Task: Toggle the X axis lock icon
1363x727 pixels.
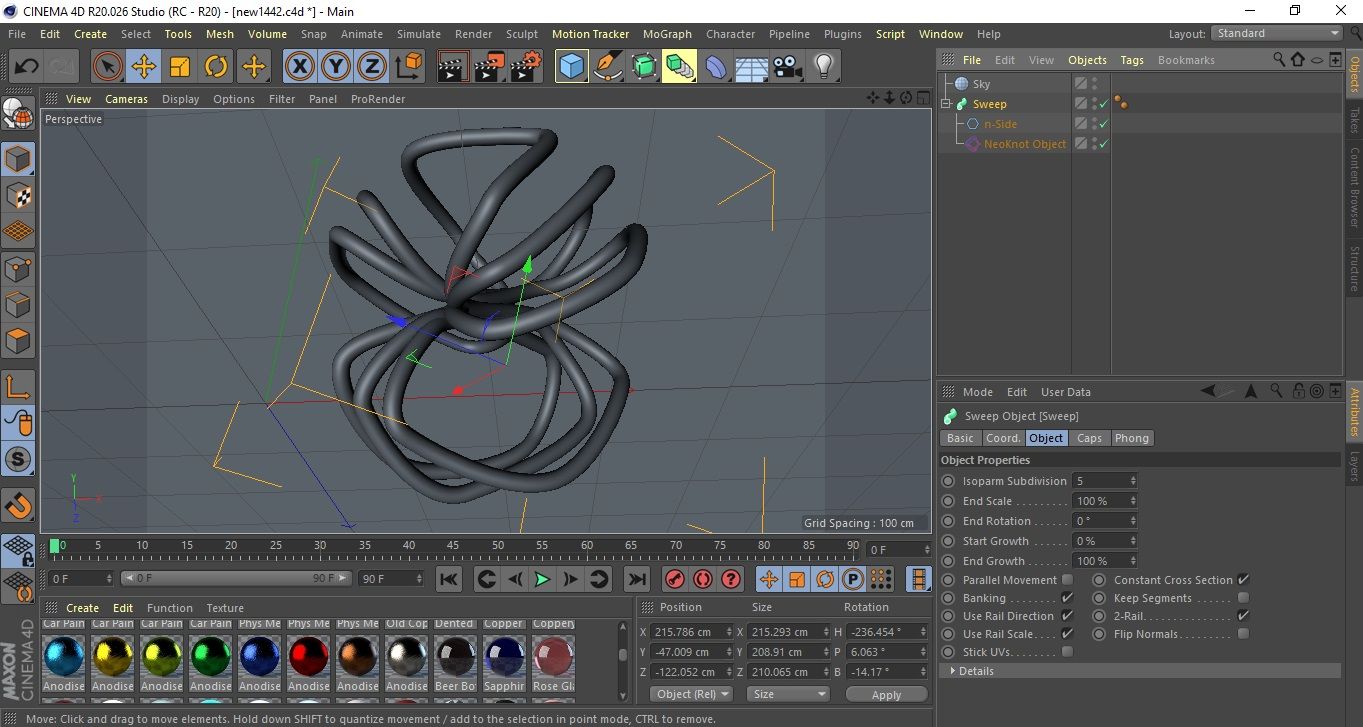Action: [x=299, y=67]
